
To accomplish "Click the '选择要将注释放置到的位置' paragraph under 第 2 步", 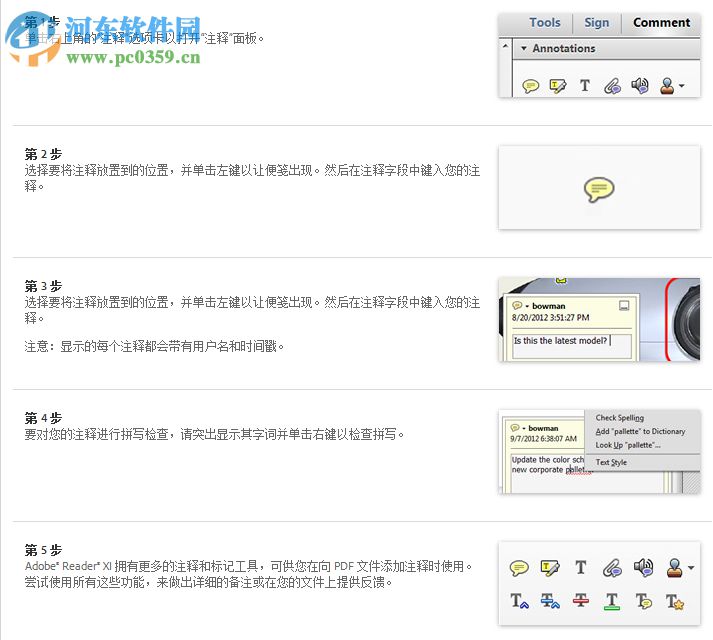I will (x=252, y=178).
